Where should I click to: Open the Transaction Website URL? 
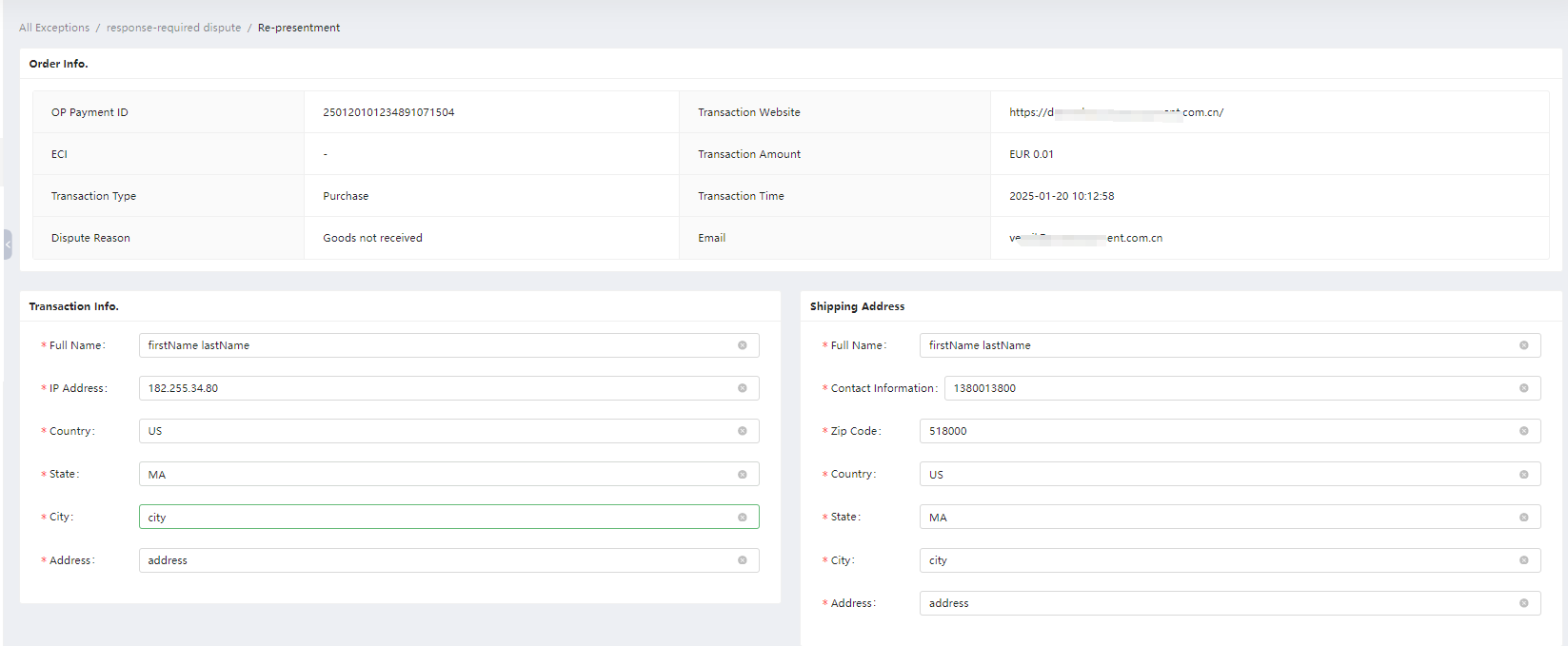[x=1116, y=112]
